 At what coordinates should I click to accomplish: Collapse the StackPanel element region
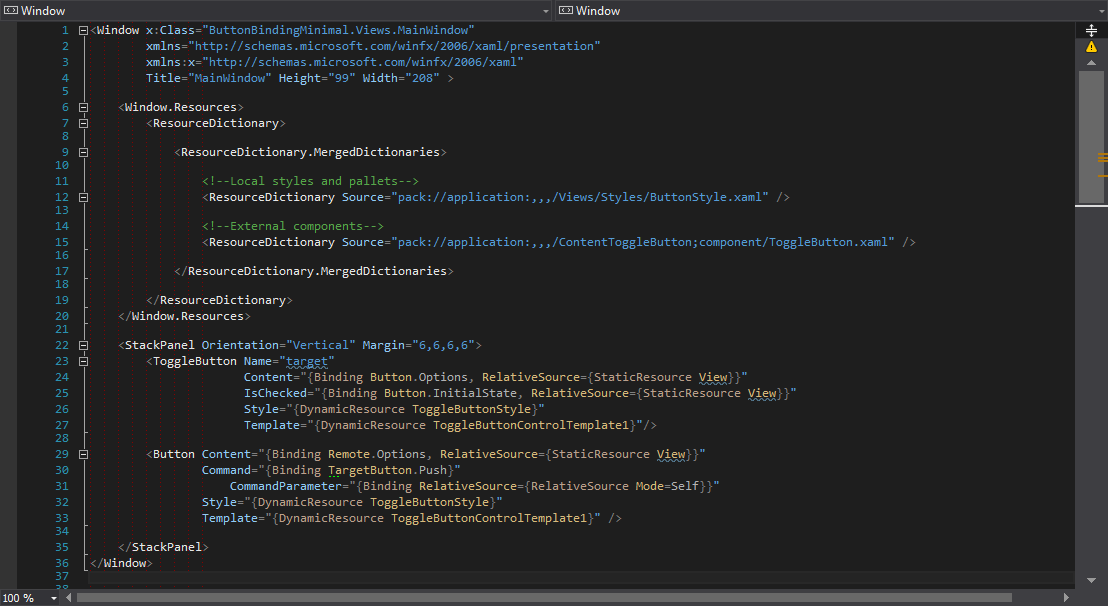point(83,344)
